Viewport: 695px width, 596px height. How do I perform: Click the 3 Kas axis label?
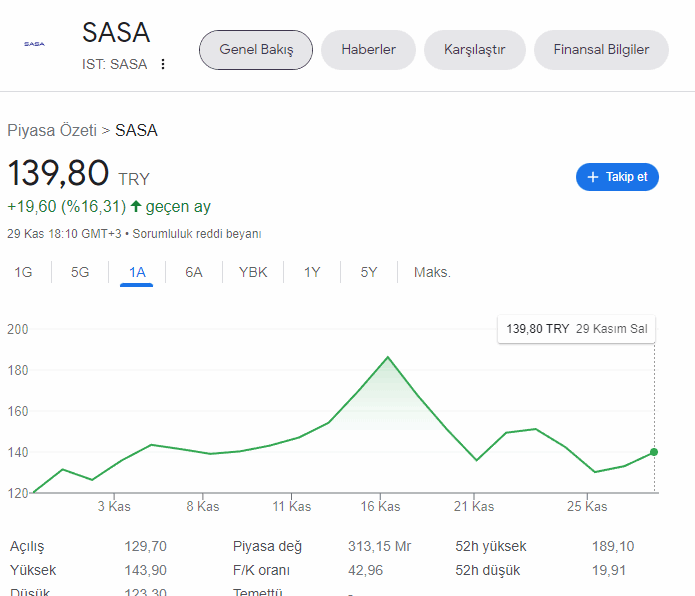click(x=114, y=506)
